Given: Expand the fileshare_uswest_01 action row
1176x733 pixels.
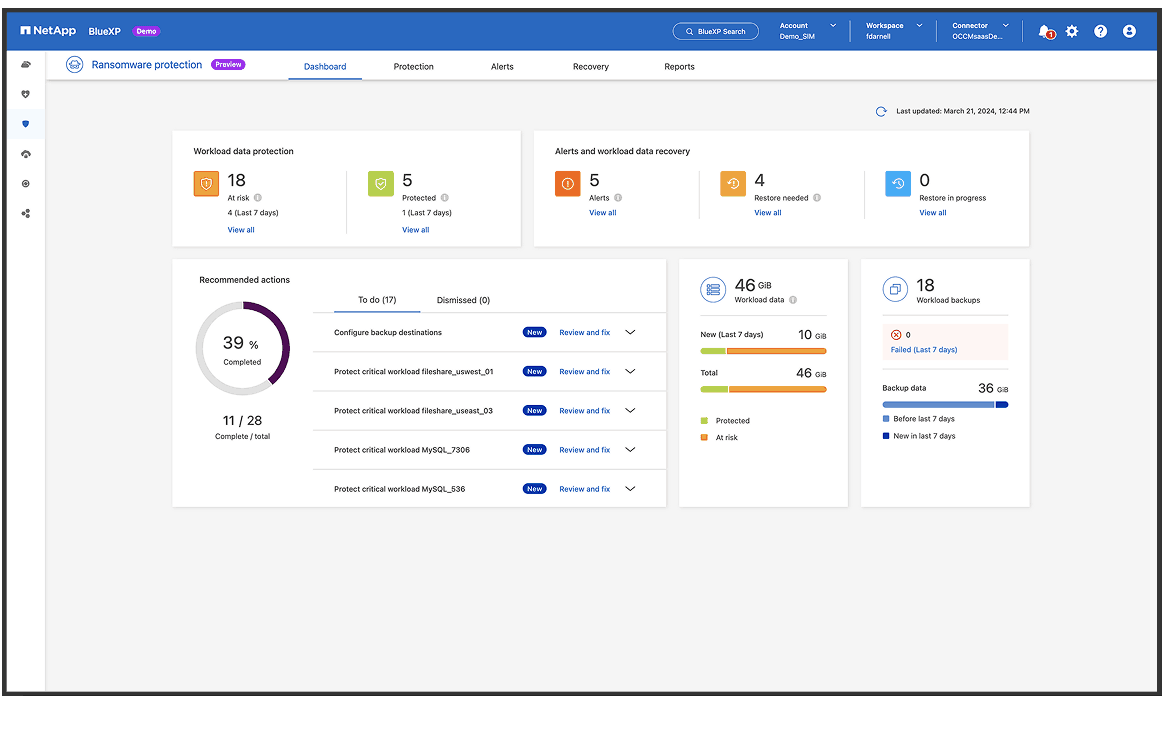Looking at the screenshot, I should [631, 372].
